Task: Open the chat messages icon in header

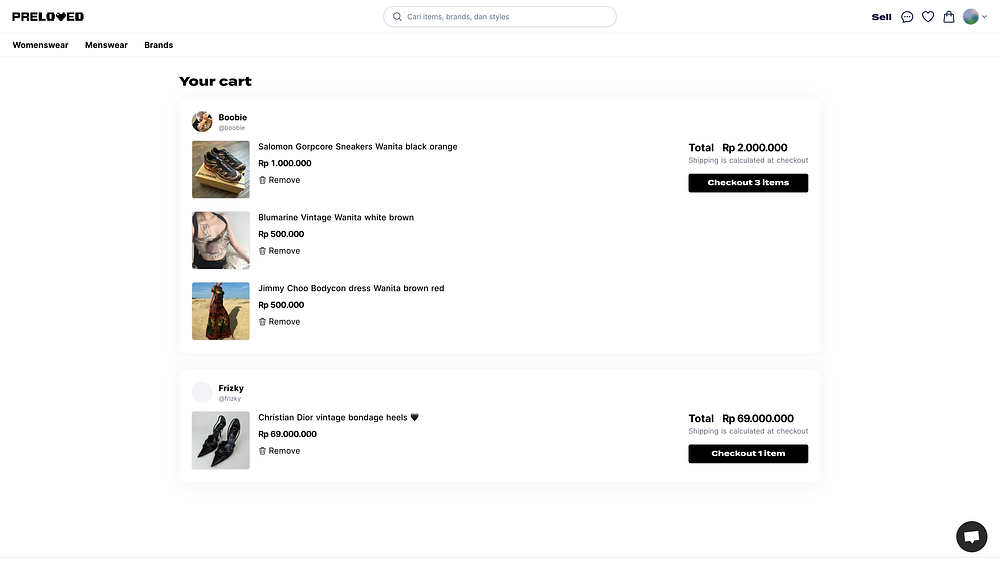Action: pos(907,17)
